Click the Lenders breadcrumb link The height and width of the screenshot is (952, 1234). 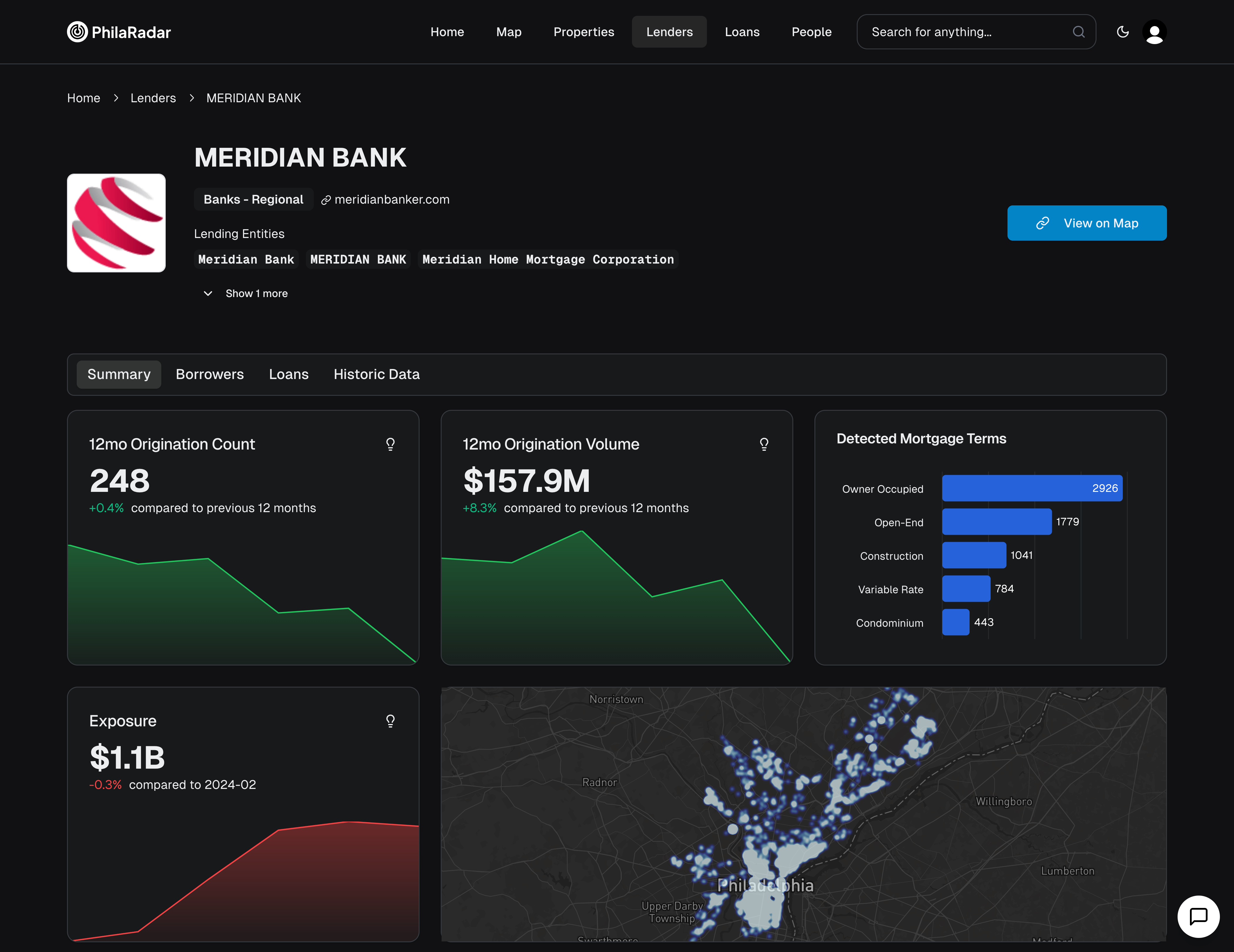pos(153,98)
